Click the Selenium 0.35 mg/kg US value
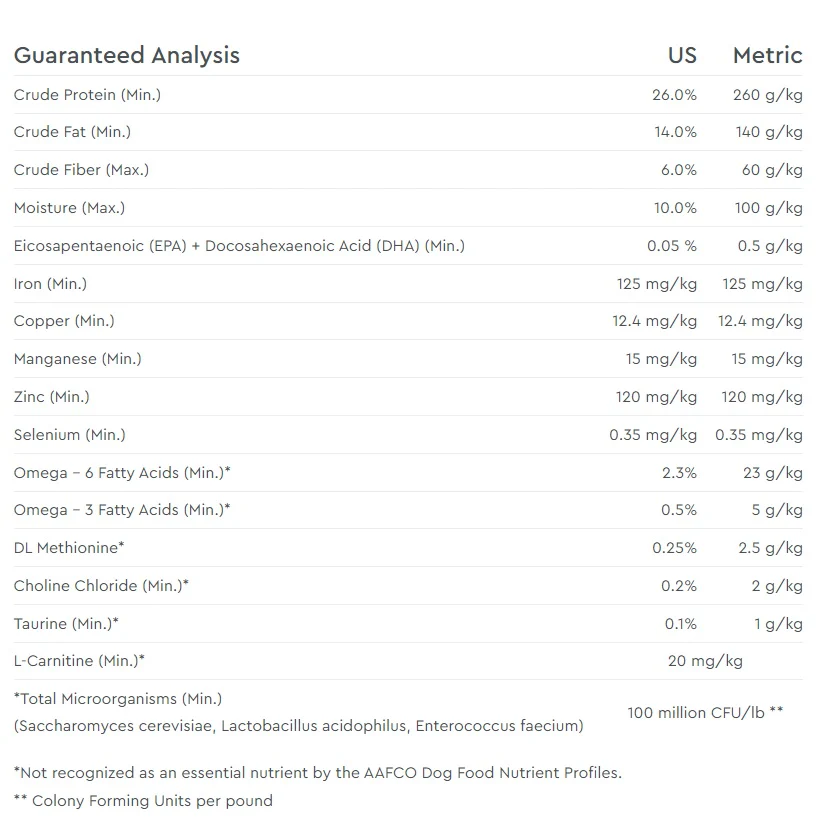 pos(653,435)
